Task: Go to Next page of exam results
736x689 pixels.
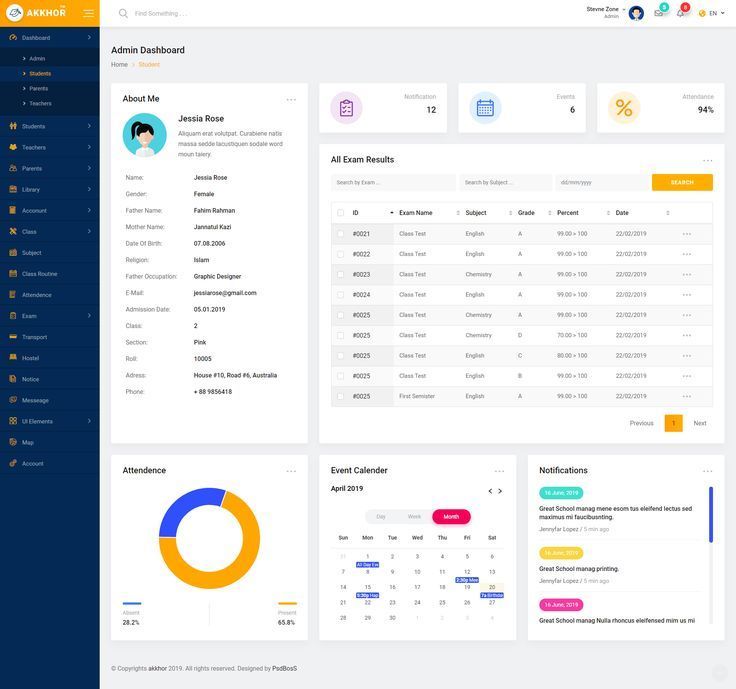Action: click(x=700, y=423)
